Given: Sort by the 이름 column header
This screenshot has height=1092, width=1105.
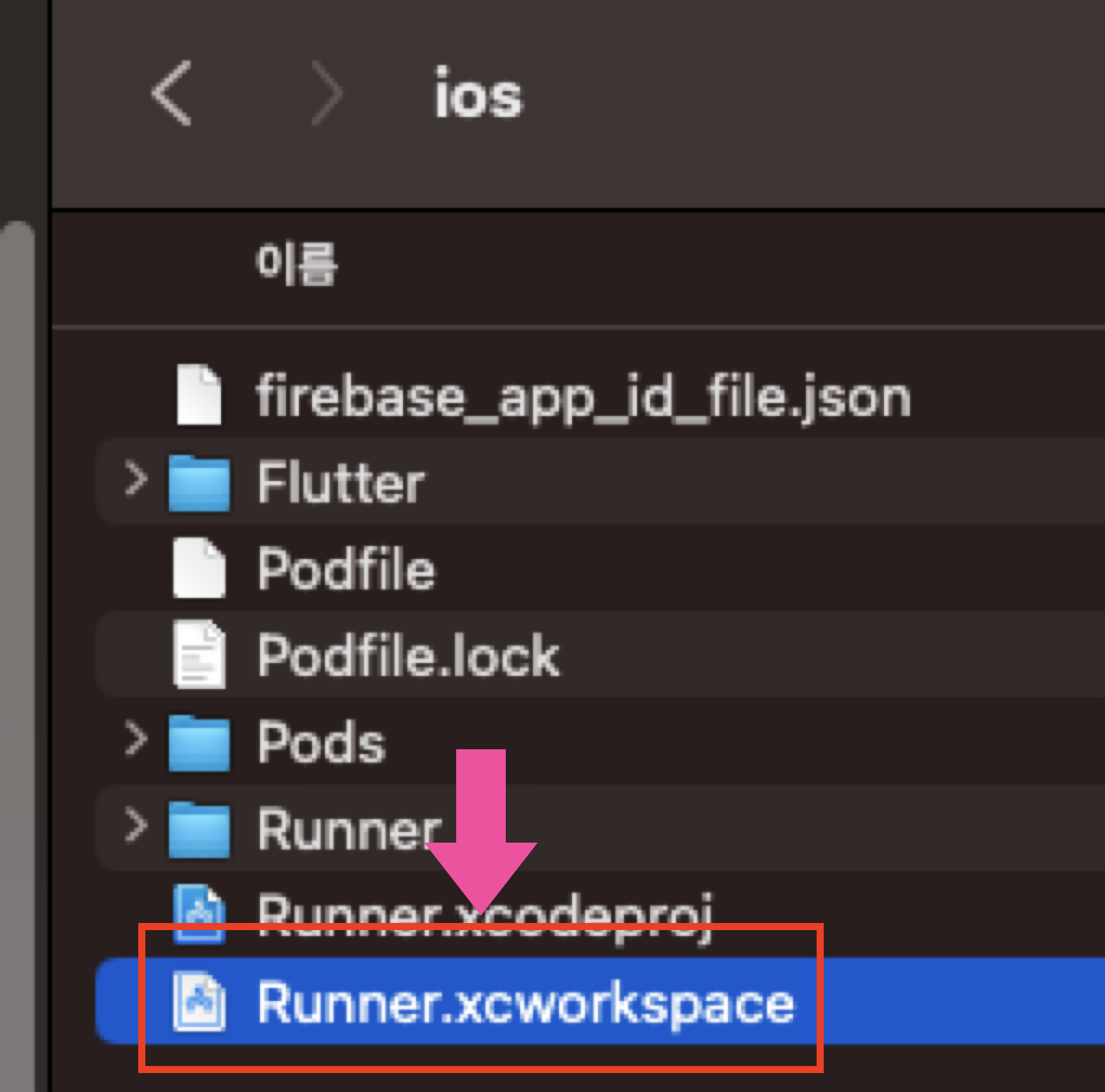Looking at the screenshot, I should pos(297,264).
